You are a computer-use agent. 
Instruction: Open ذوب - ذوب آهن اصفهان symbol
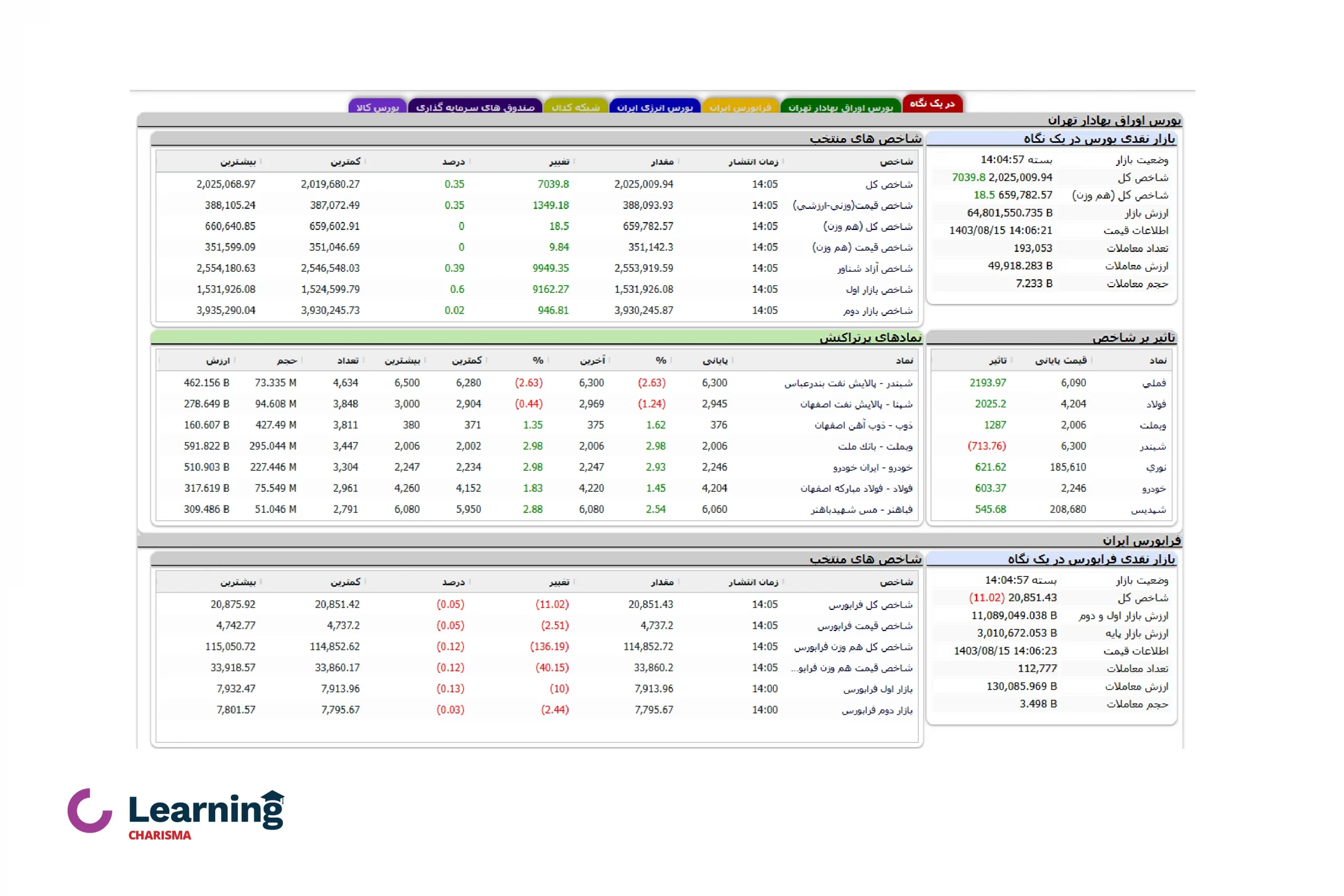864,425
